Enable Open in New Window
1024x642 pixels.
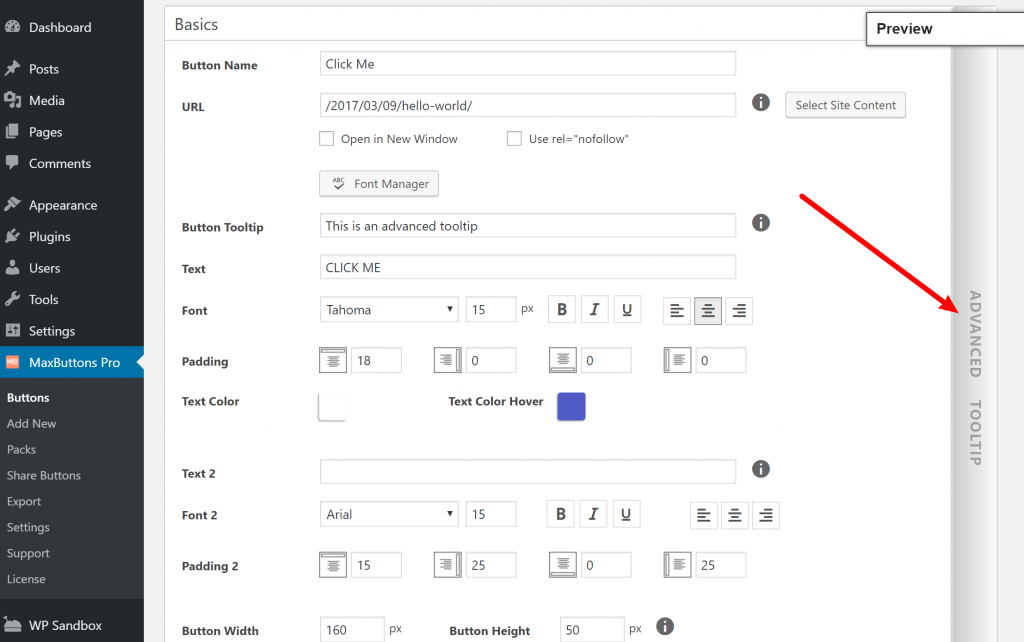tap(326, 138)
